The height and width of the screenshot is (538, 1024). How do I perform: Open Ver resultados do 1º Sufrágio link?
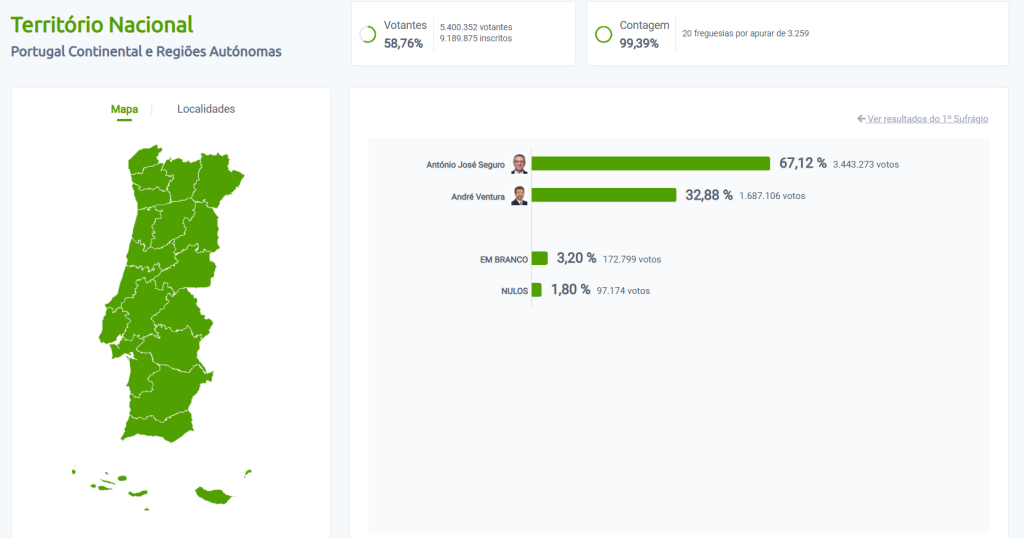tap(927, 119)
